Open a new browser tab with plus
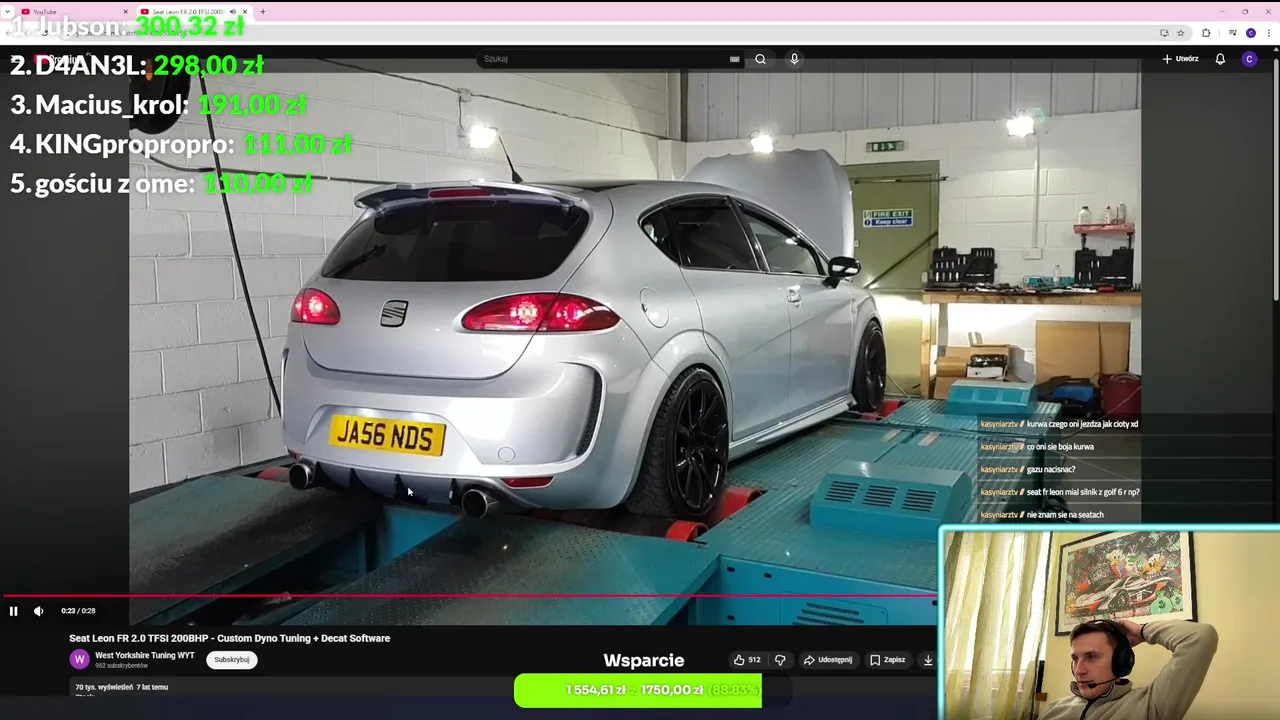The image size is (1280, 720). tap(262, 12)
